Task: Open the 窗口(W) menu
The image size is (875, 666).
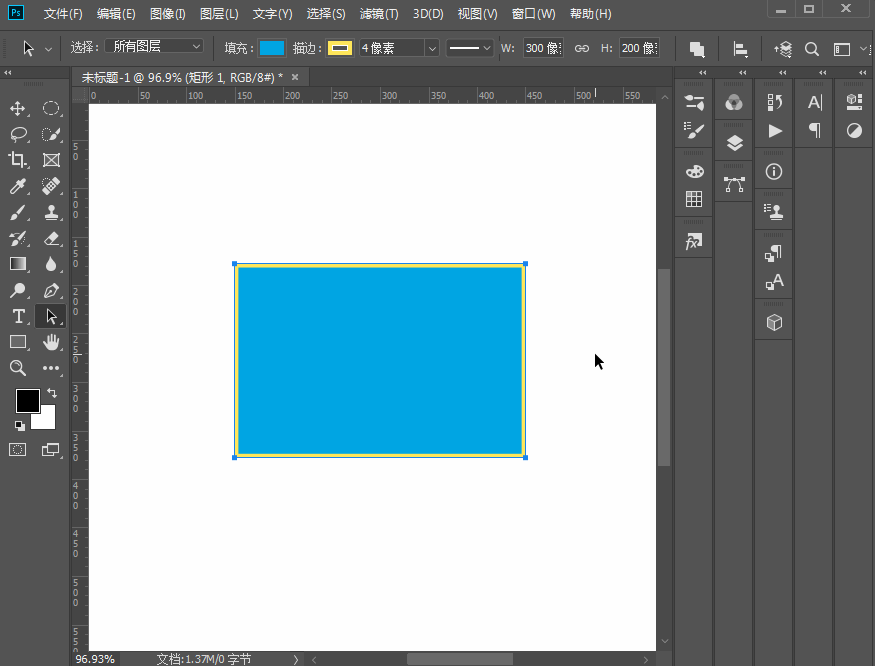Action: click(533, 14)
